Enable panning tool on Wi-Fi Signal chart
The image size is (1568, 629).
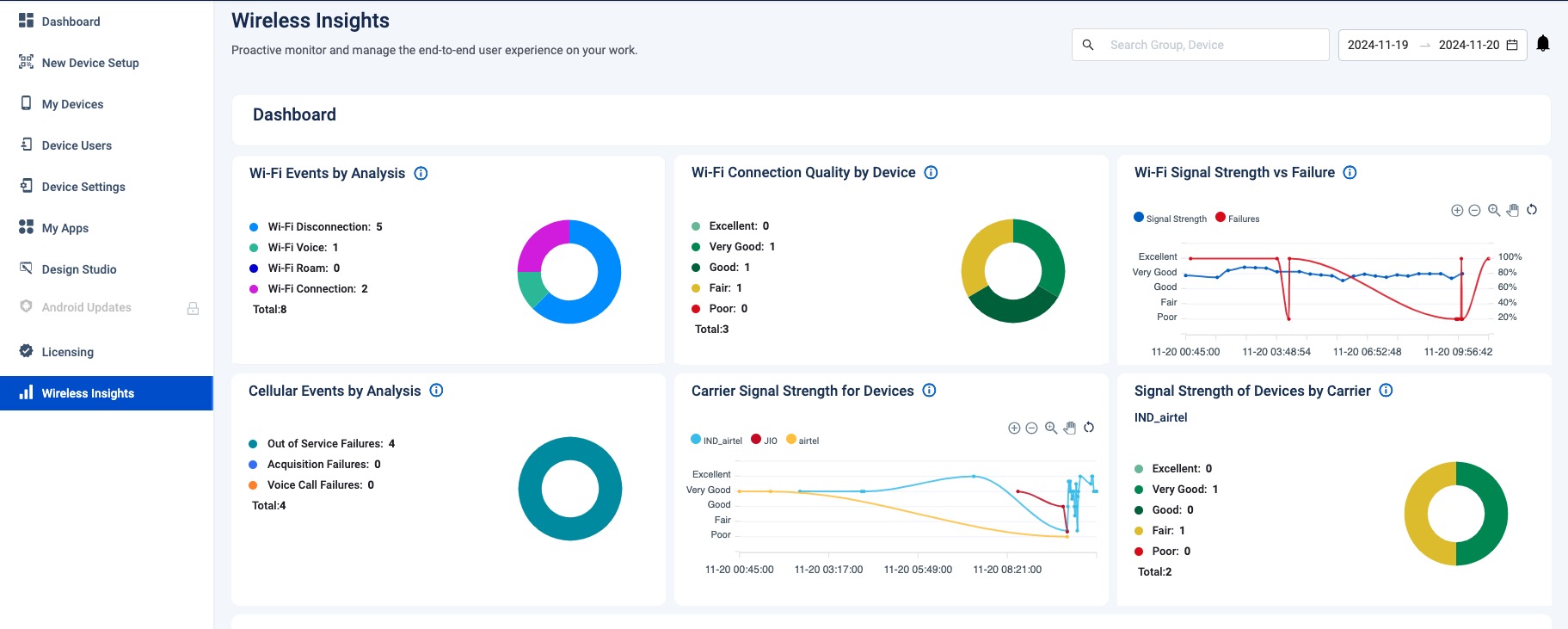pyautogui.click(x=1513, y=210)
